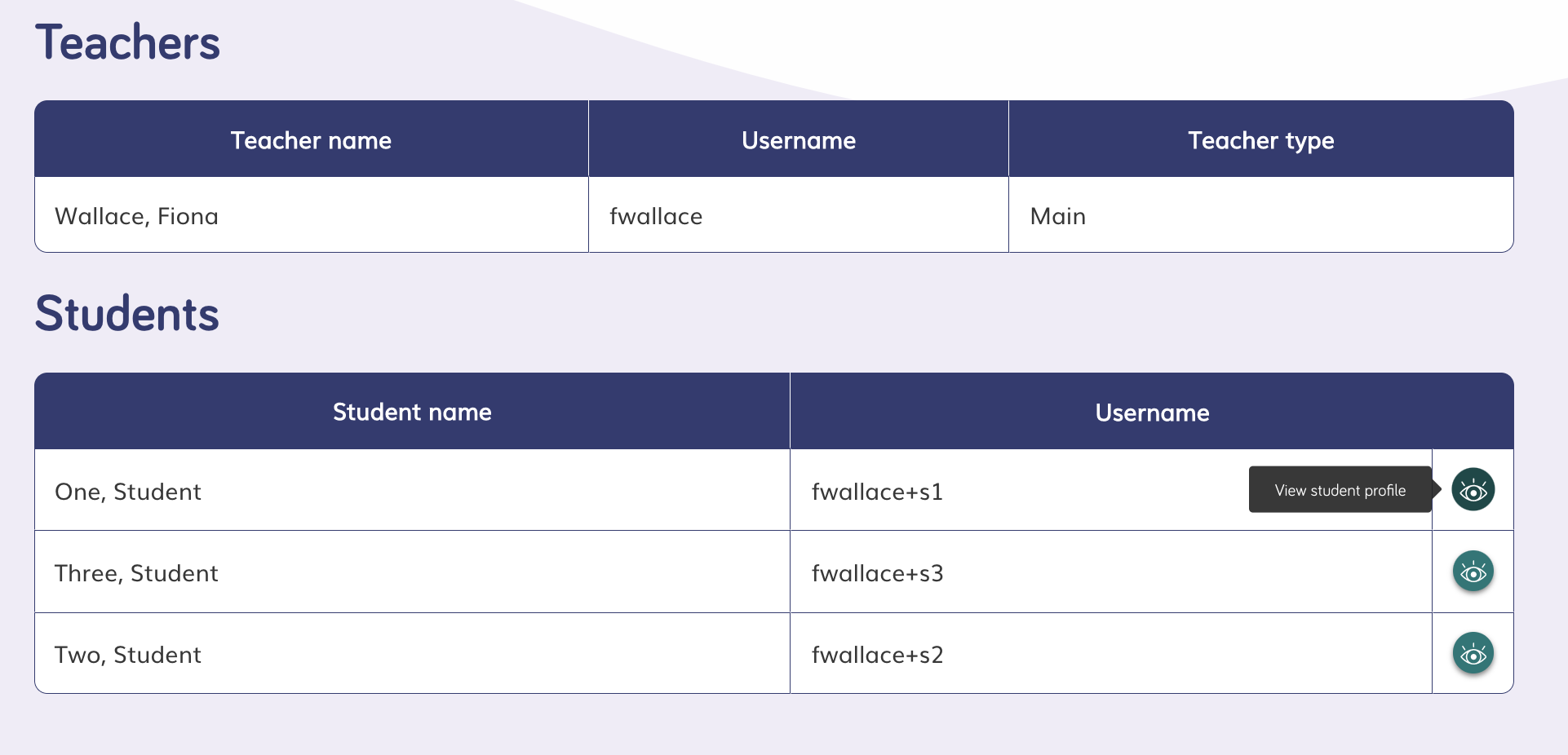Click the teachers table Username header
The width and height of the screenshot is (1568, 755).
799,139
